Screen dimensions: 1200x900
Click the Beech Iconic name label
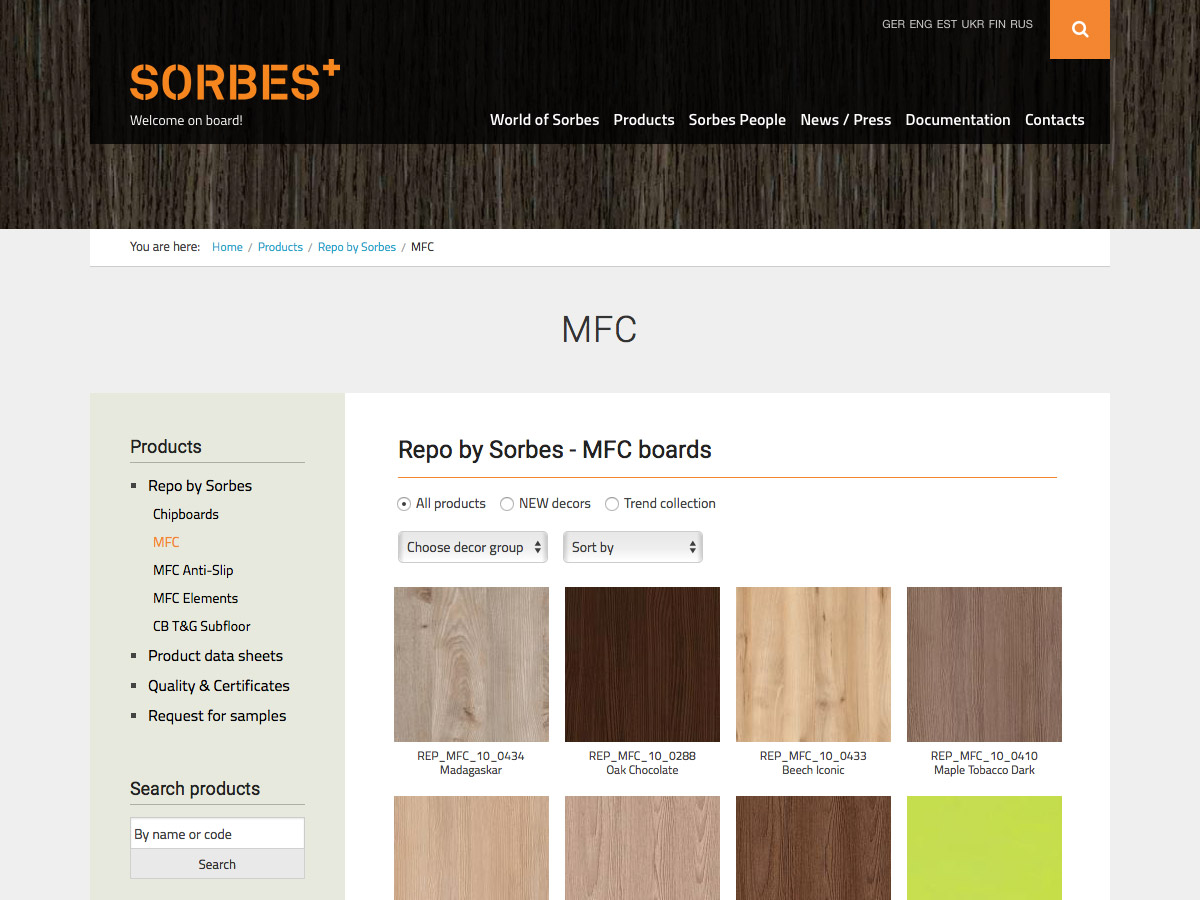(x=813, y=770)
